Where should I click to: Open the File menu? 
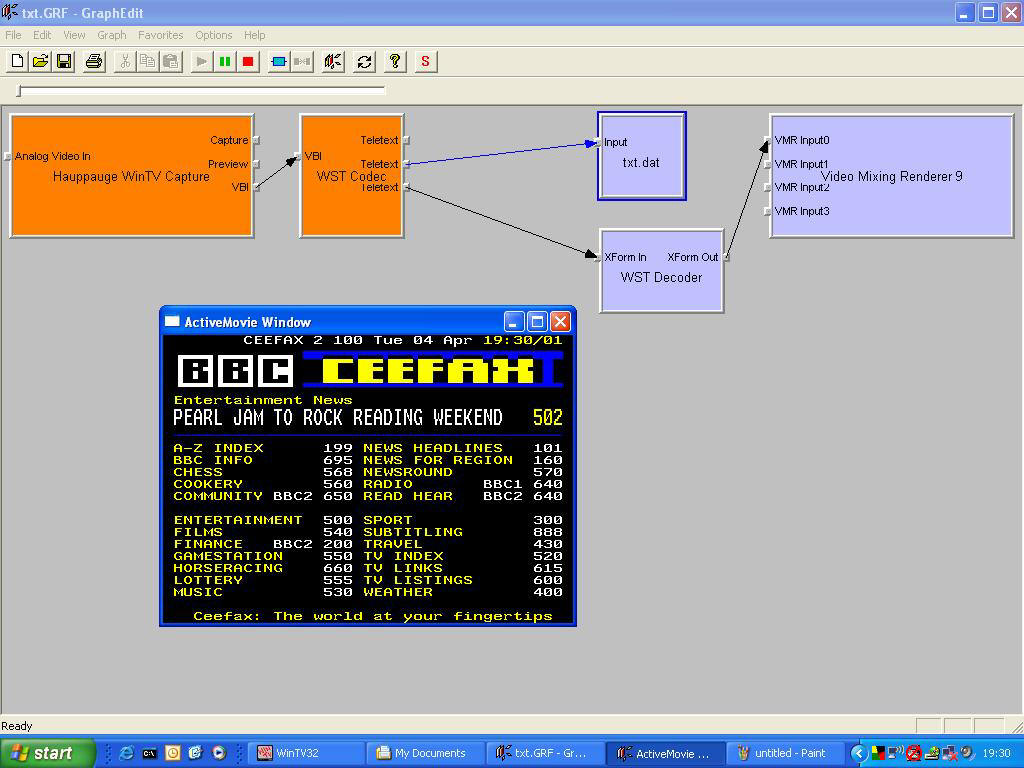pyautogui.click(x=13, y=35)
